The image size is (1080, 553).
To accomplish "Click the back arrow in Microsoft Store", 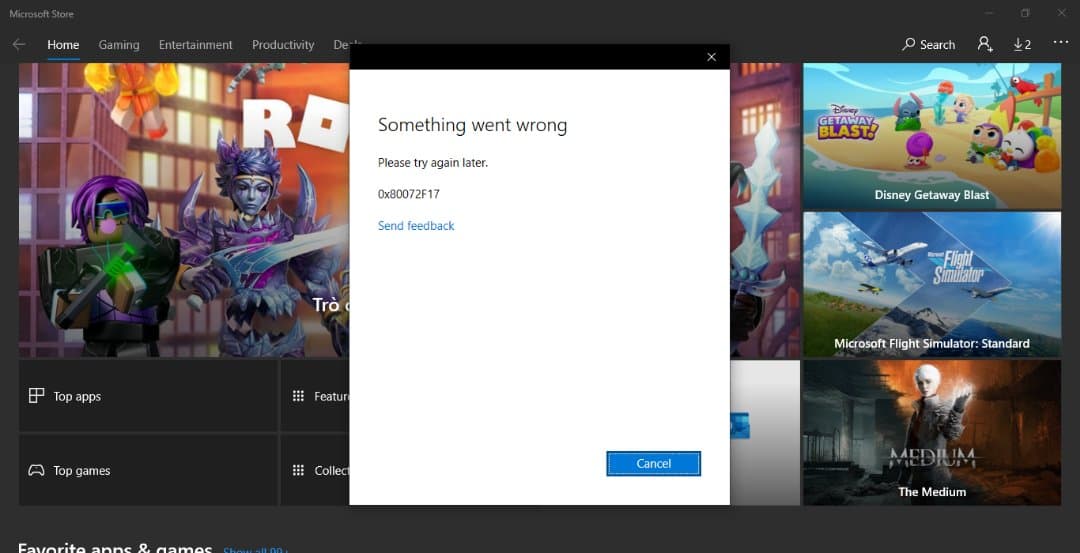I will coord(19,45).
